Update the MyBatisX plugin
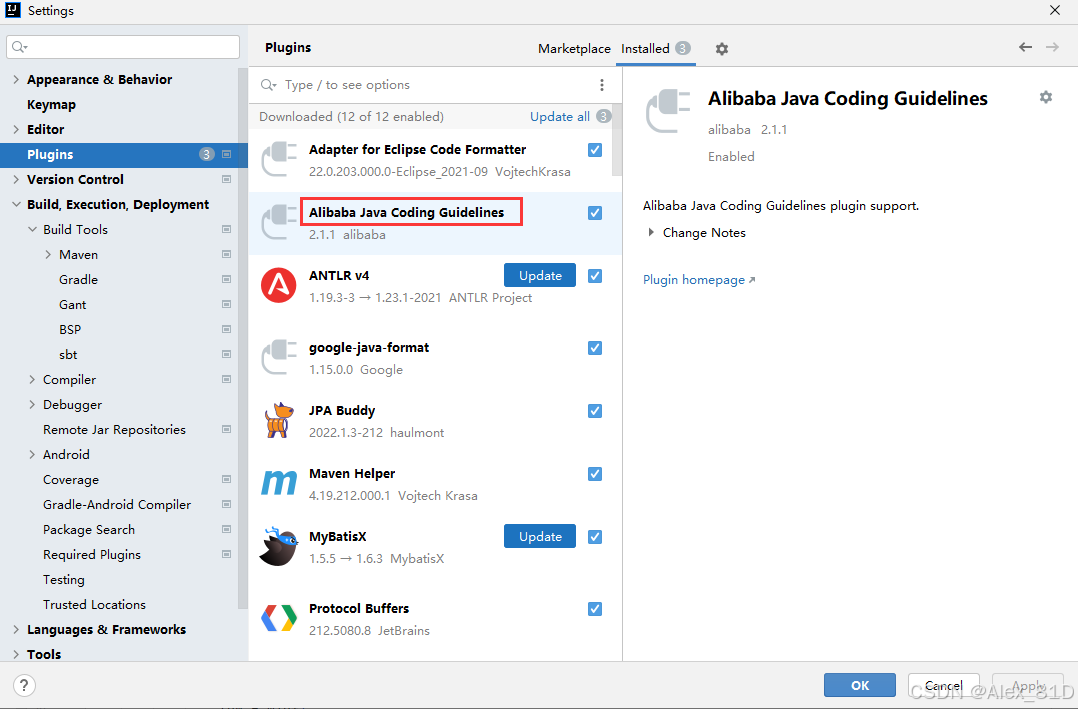1078x709 pixels. 540,536
